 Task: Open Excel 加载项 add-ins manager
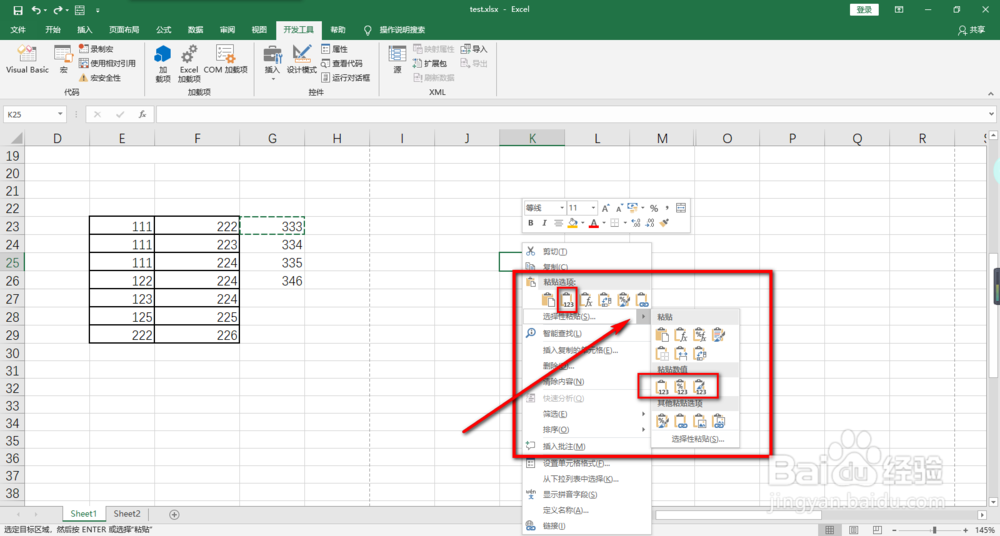click(189, 63)
